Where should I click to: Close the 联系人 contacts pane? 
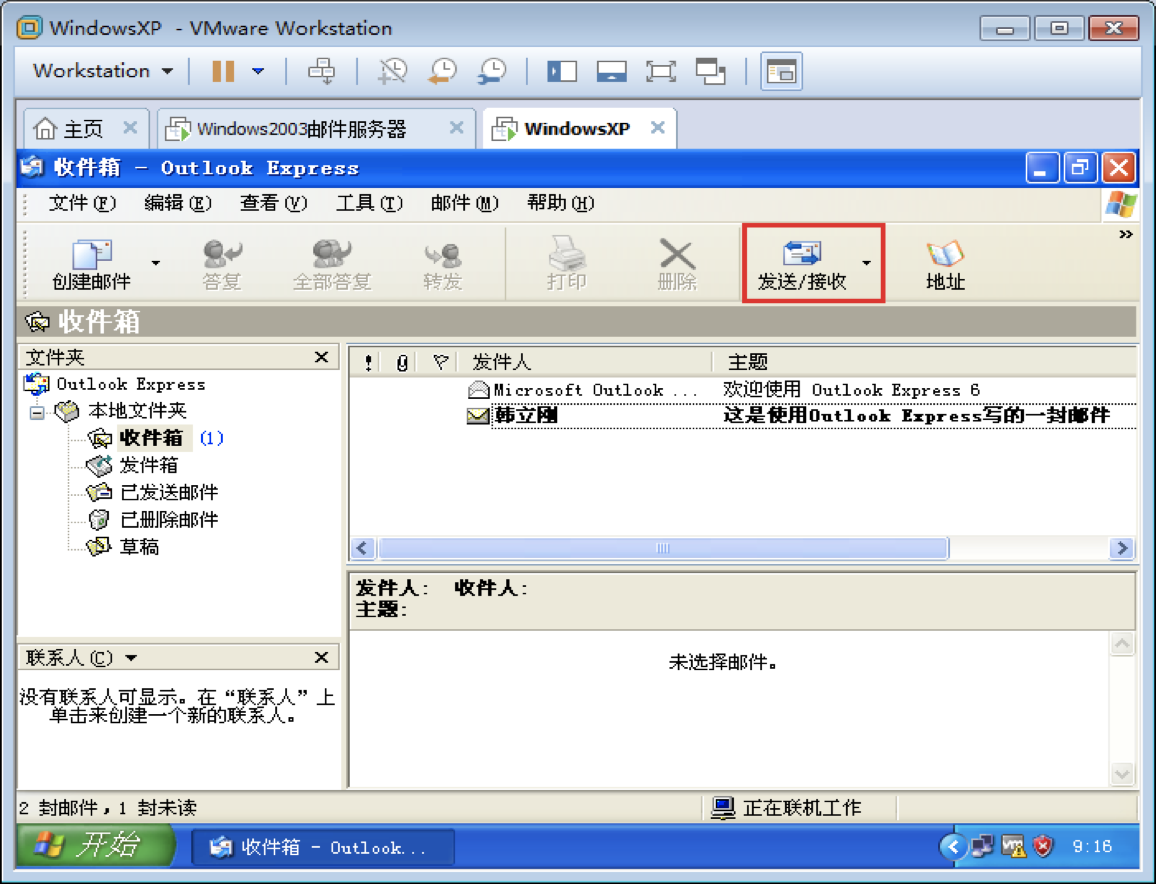[x=321, y=658]
